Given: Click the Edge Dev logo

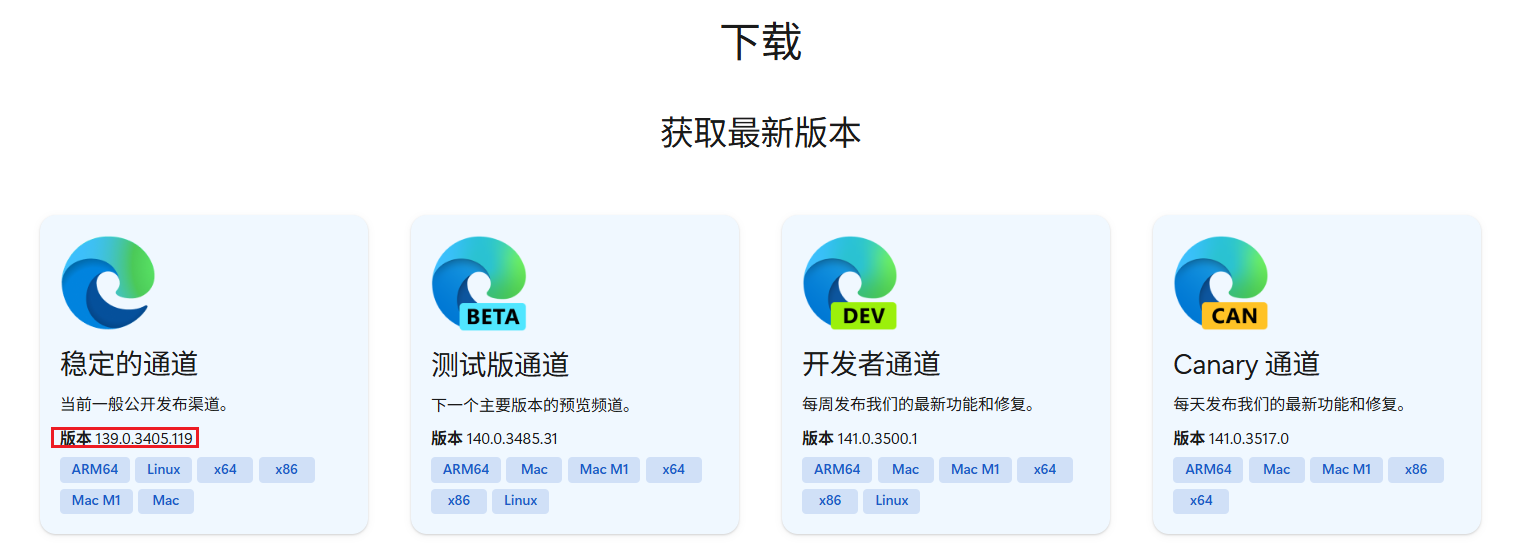Looking at the screenshot, I should pyautogui.click(x=850, y=283).
